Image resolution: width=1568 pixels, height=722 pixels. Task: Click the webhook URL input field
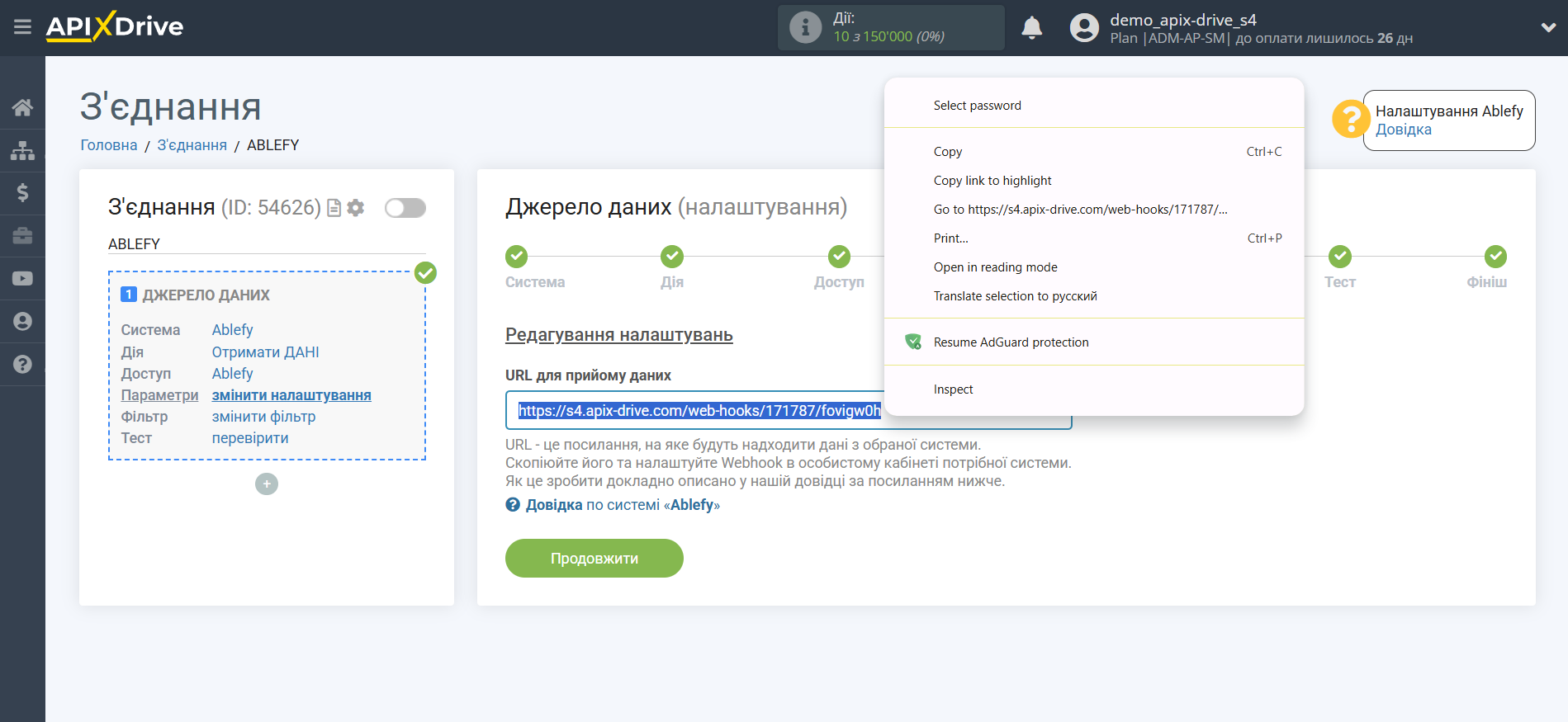[789, 410]
